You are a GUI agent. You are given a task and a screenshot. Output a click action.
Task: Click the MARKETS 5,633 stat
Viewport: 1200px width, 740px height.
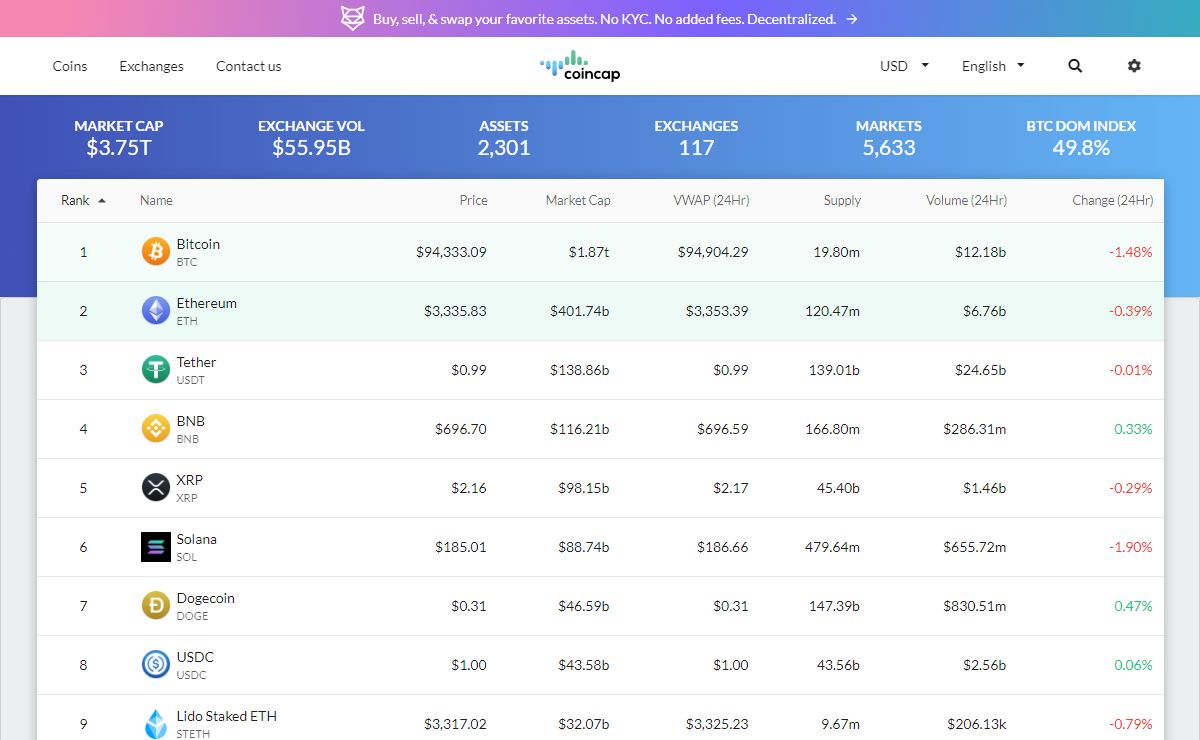(x=889, y=138)
